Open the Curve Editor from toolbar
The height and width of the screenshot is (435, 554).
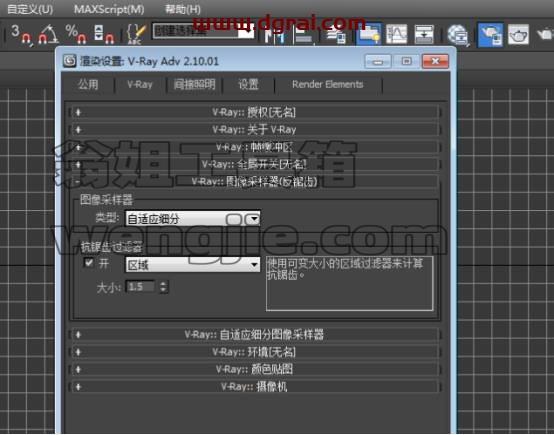tap(396, 34)
